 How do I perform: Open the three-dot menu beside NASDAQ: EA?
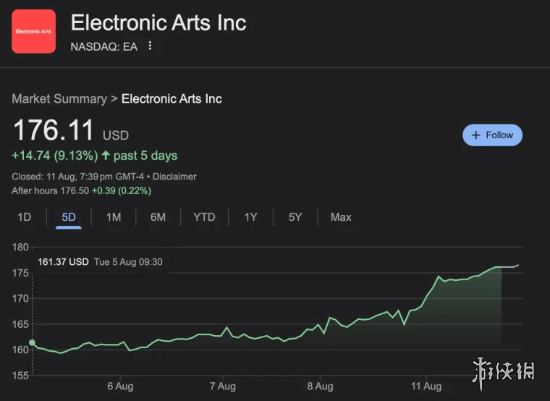click(150, 46)
